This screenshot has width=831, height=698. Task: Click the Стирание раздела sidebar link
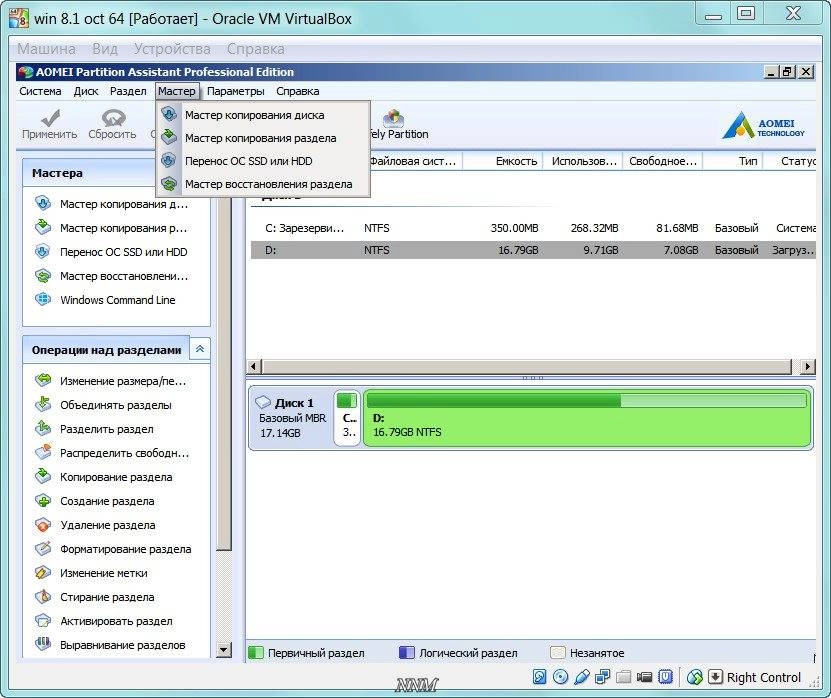coord(107,597)
